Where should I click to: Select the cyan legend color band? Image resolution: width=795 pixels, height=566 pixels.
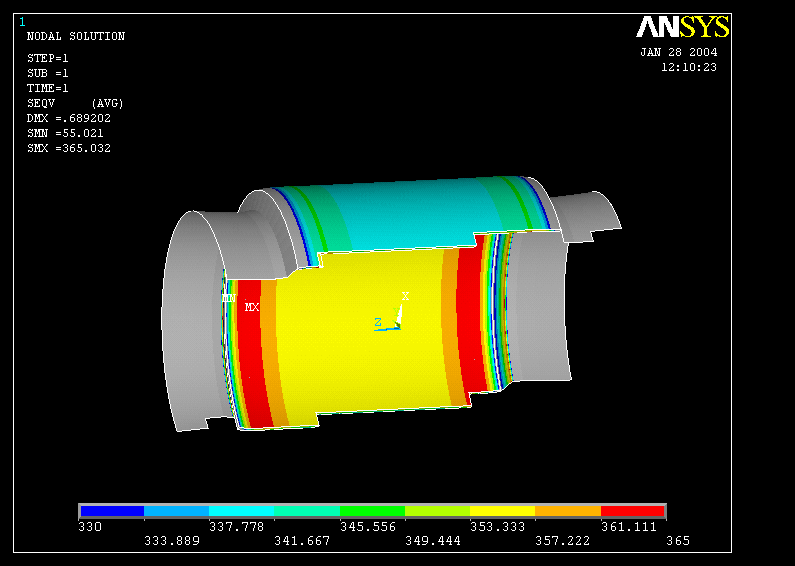pyautogui.click(x=241, y=511)
